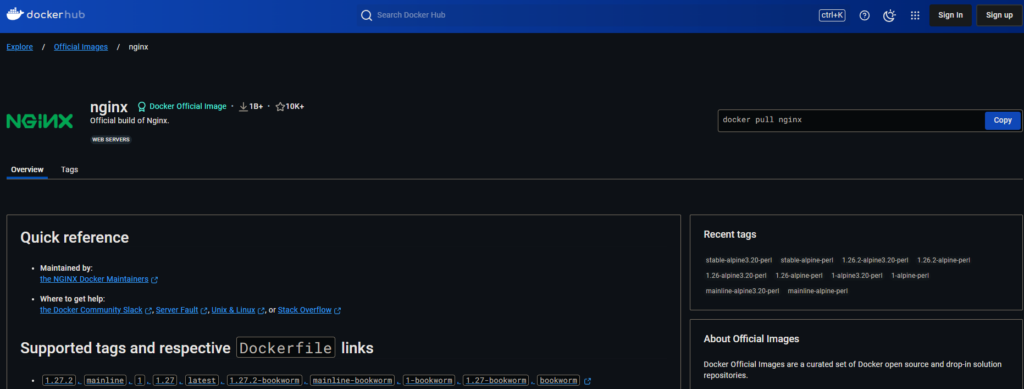This screenshot has height=389, width=1024.
Task: Click external link icon after bookworm tag
Action: tap(587, 381)
